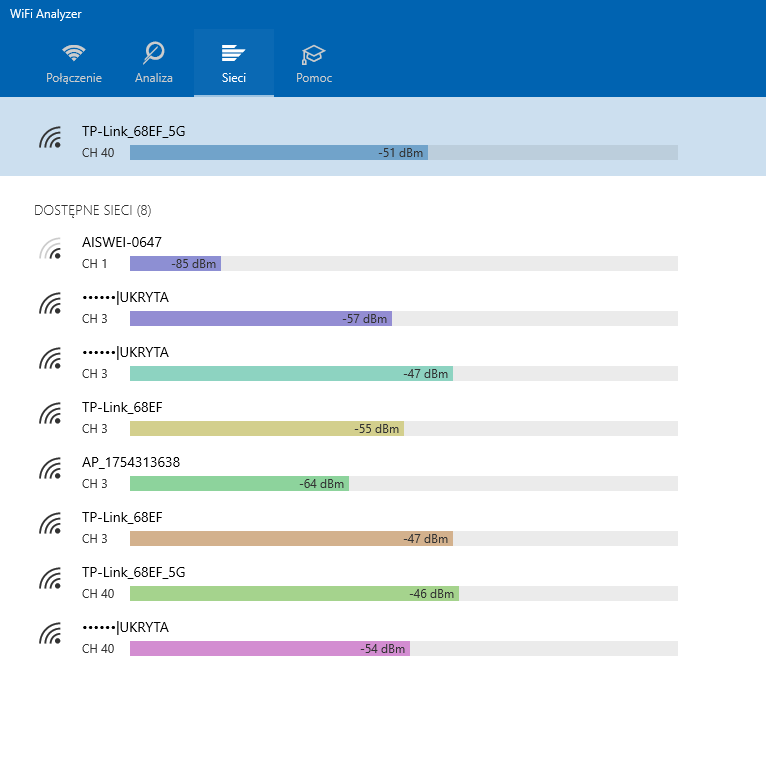Switch to the Pomoc tab label
Viewport: 766px width, 760px height.
click(314, 78)
